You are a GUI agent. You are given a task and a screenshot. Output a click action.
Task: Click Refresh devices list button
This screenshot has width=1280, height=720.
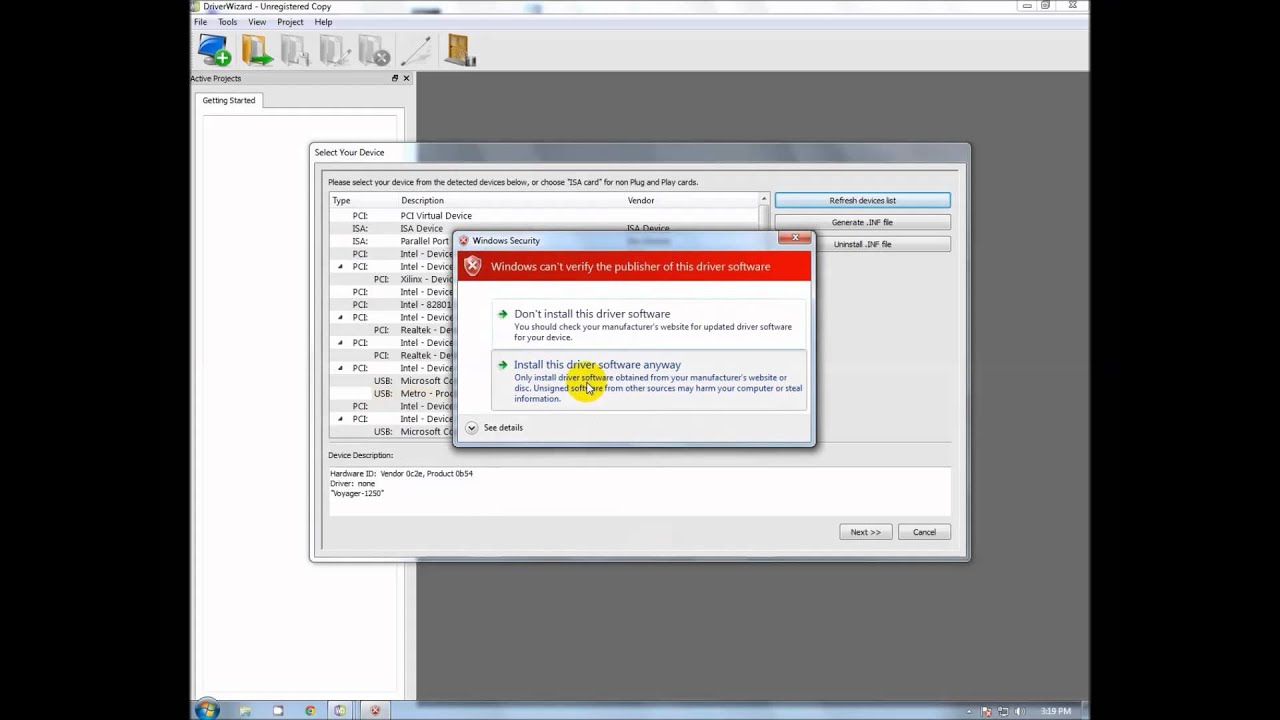pyautogui.click(x=862, y=200)
